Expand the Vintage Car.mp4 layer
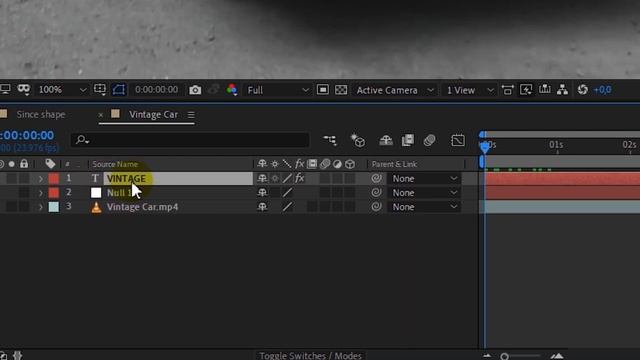This screenshot has height=360, width=640. [40, 207]
